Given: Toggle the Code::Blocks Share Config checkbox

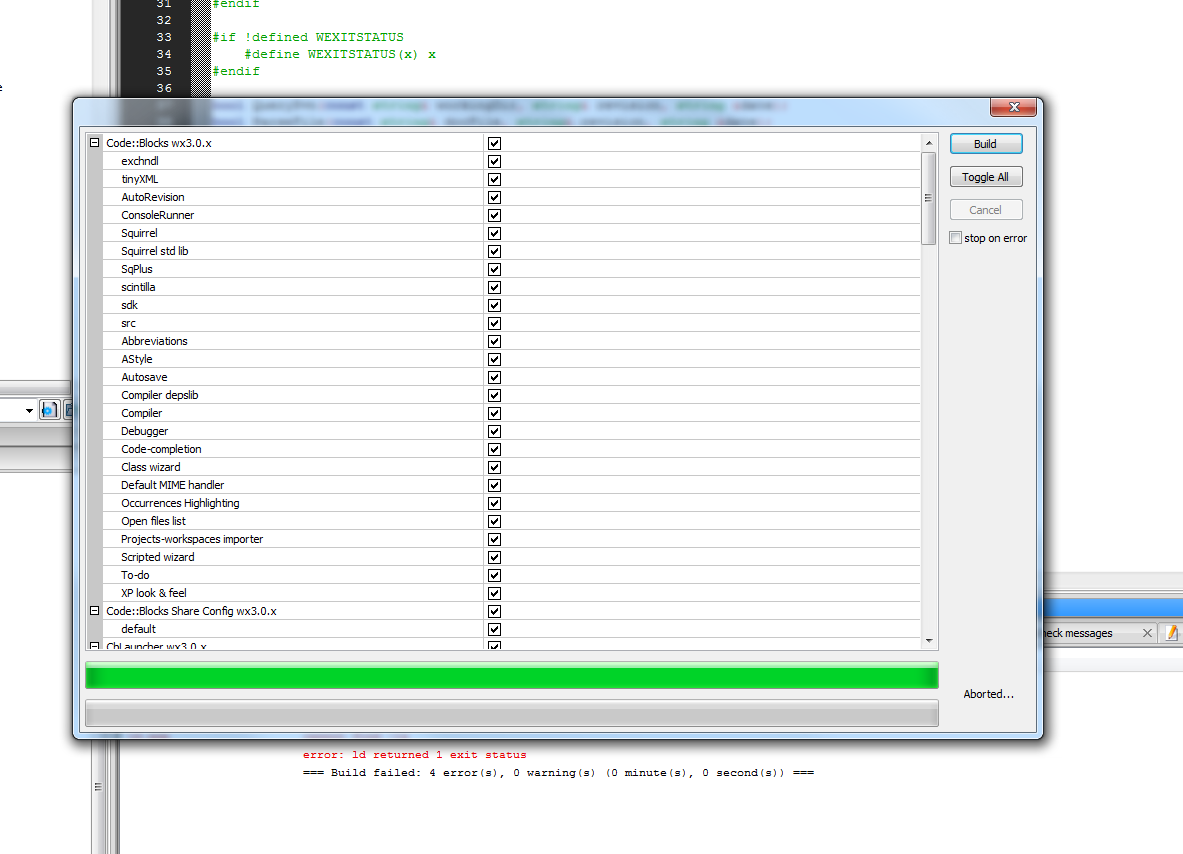Looking at the screenshot, I should [x=494, y=612].
